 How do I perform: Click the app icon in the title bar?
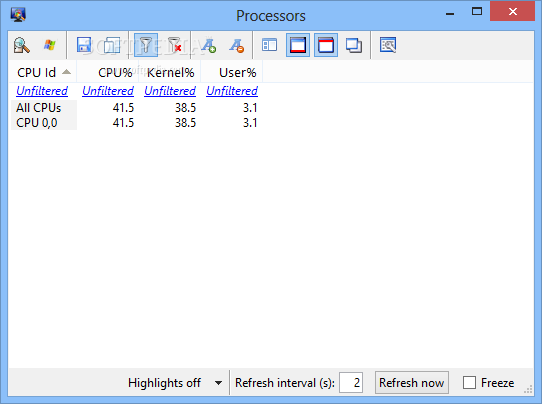coord(18,15)
